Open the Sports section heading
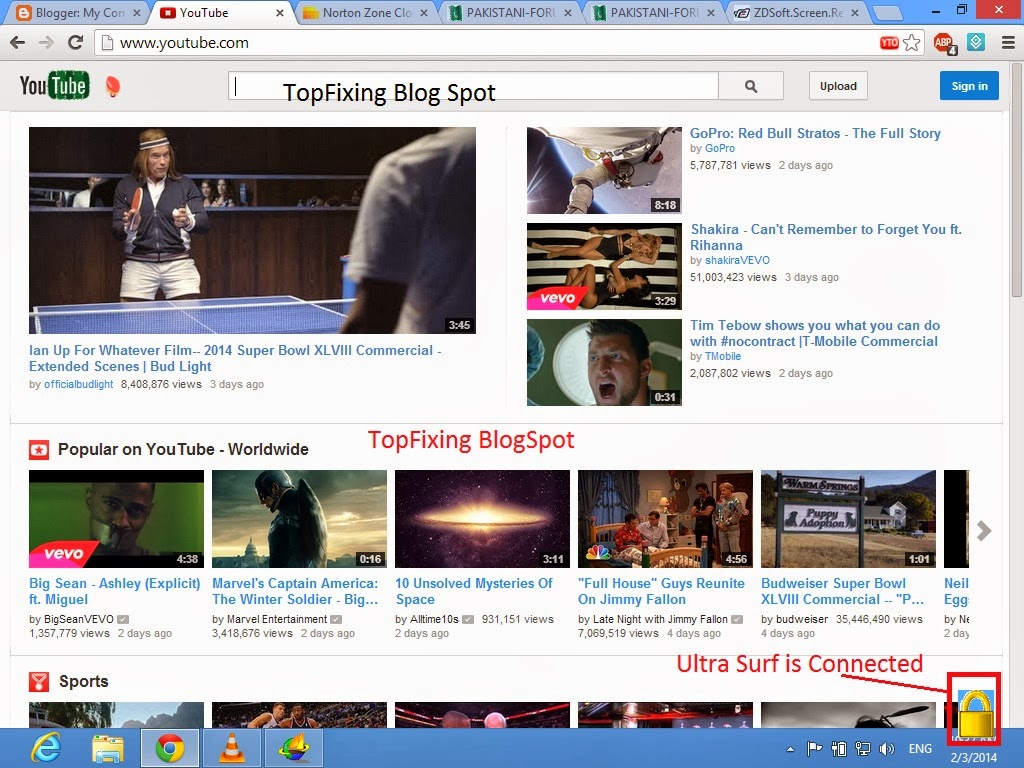Image resolution: width=1024 pixels, height=768 pixels. (x=84, y=682)
